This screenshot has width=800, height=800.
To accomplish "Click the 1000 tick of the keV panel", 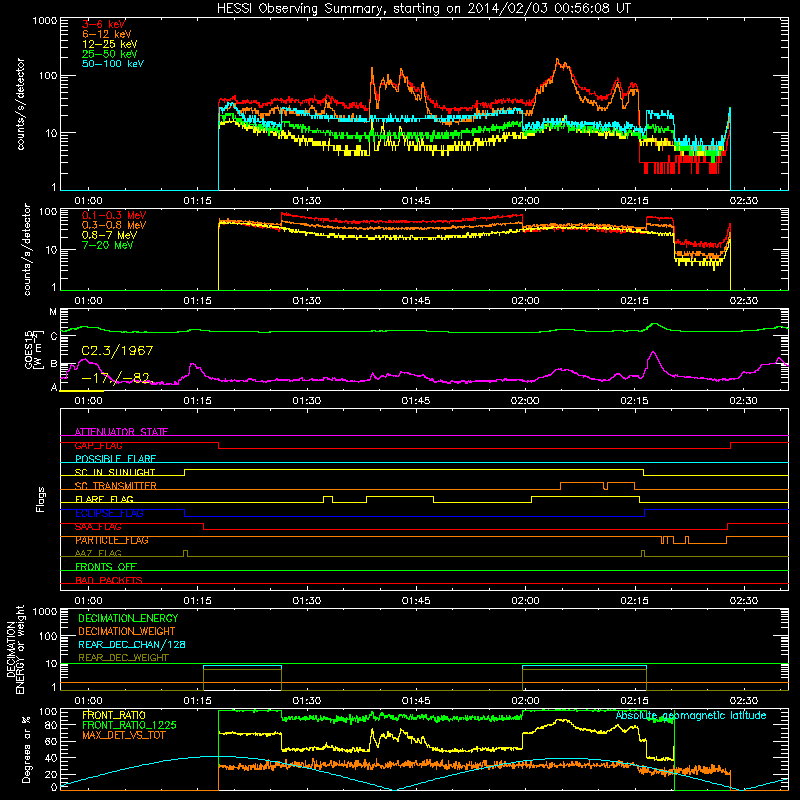I will click(44, 21).
